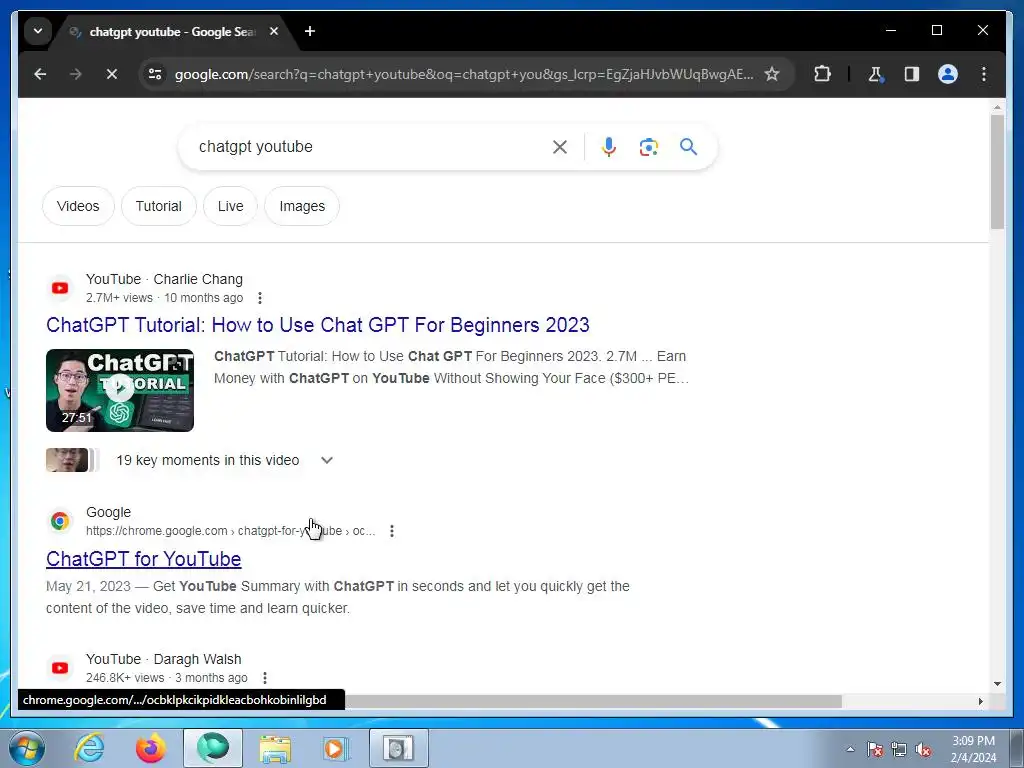
Task: Open the Chrome profile avatar
Action: [x=948, y=74]
